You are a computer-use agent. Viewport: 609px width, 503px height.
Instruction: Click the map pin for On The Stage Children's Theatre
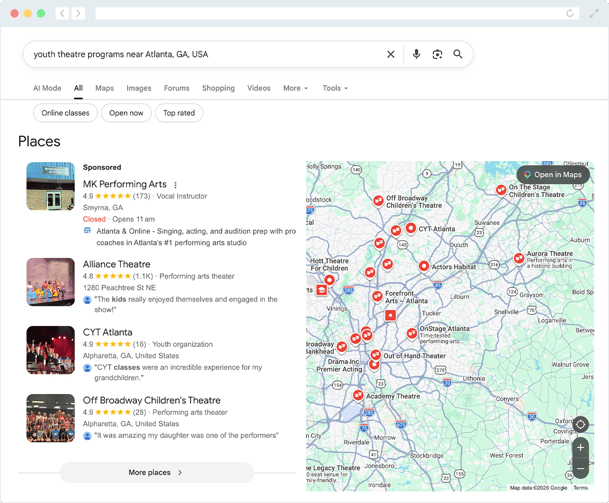click(x=501, y=190)
